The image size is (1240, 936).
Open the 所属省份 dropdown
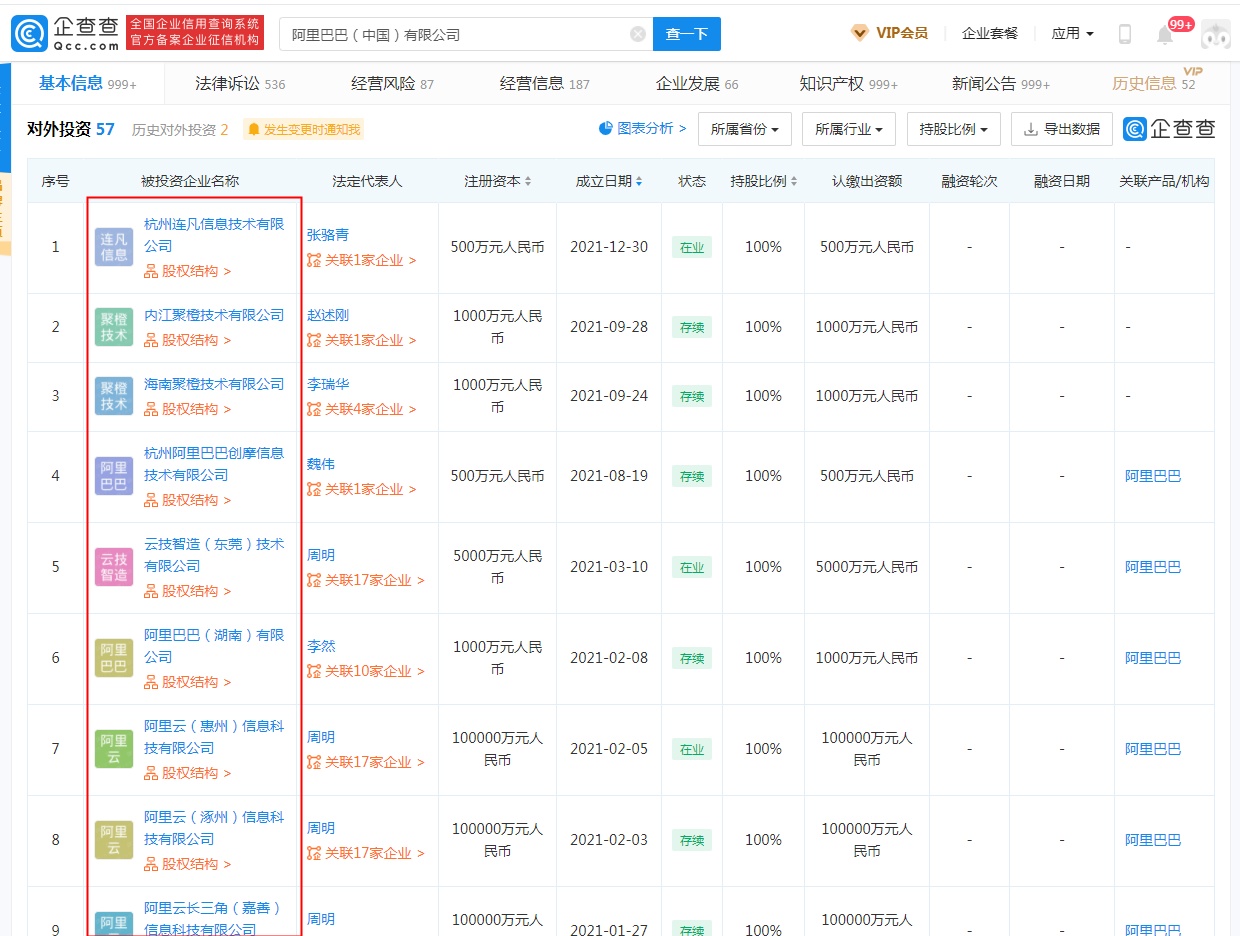745,129
